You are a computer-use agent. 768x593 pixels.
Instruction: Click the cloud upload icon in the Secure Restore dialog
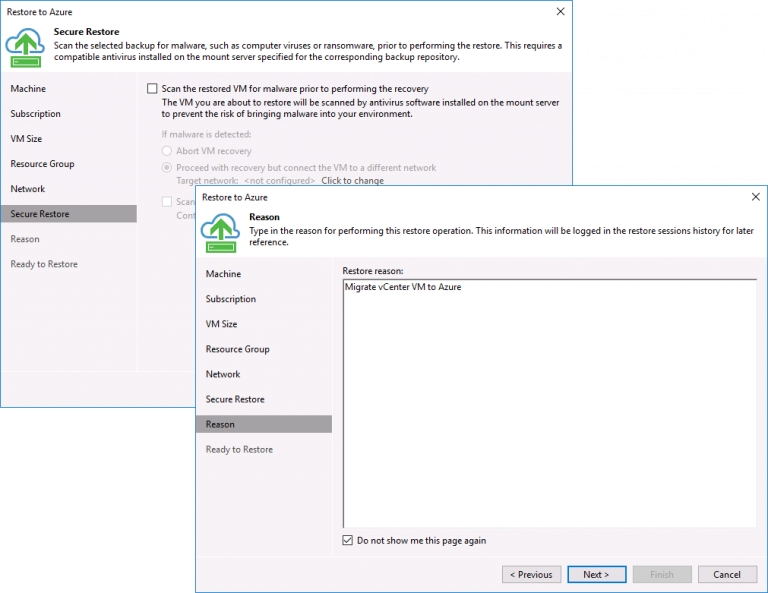tap(25, 48)
